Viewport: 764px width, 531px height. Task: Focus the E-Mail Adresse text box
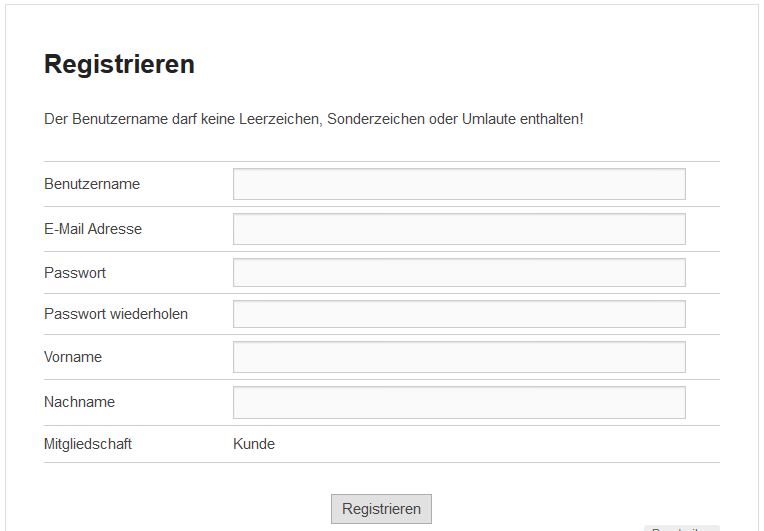coord(459,229)
